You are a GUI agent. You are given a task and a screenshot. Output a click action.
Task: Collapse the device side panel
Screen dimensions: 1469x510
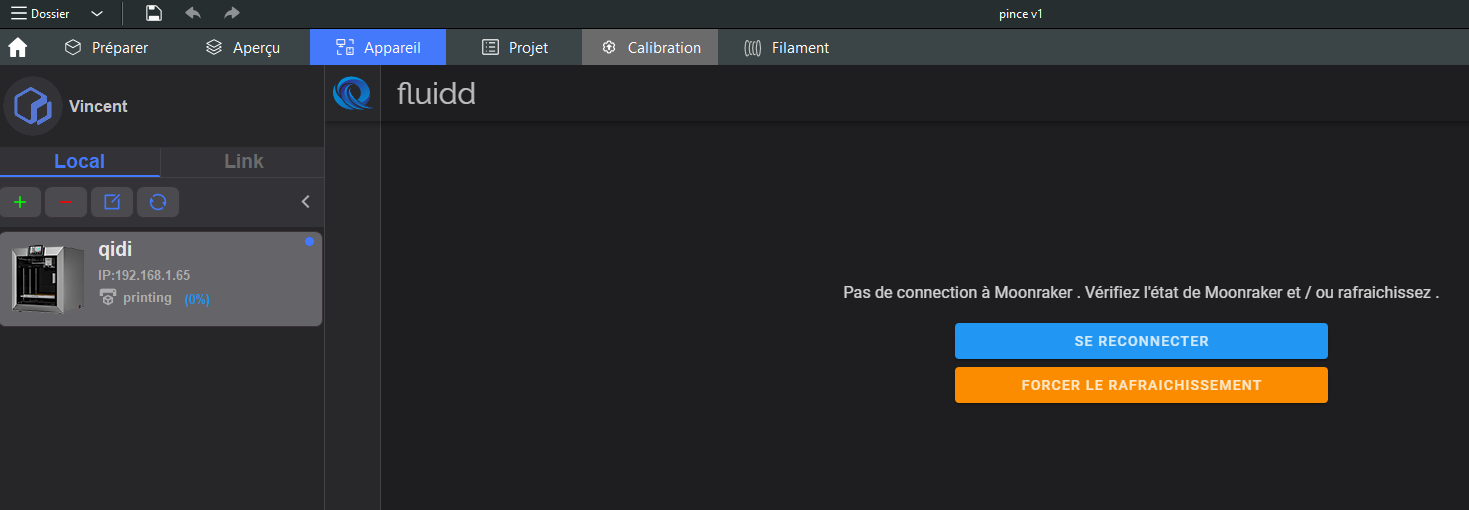pos(306,202)
